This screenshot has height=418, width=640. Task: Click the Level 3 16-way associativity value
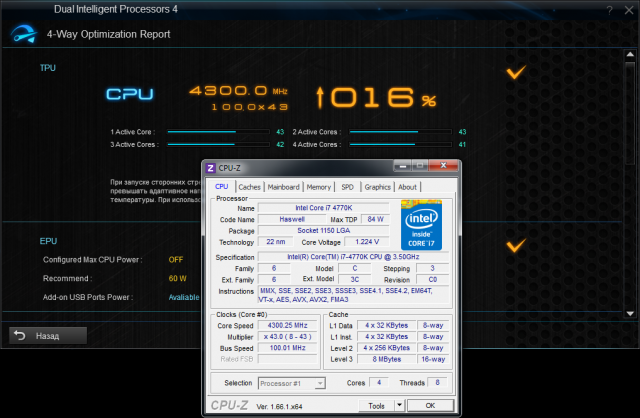433,359
